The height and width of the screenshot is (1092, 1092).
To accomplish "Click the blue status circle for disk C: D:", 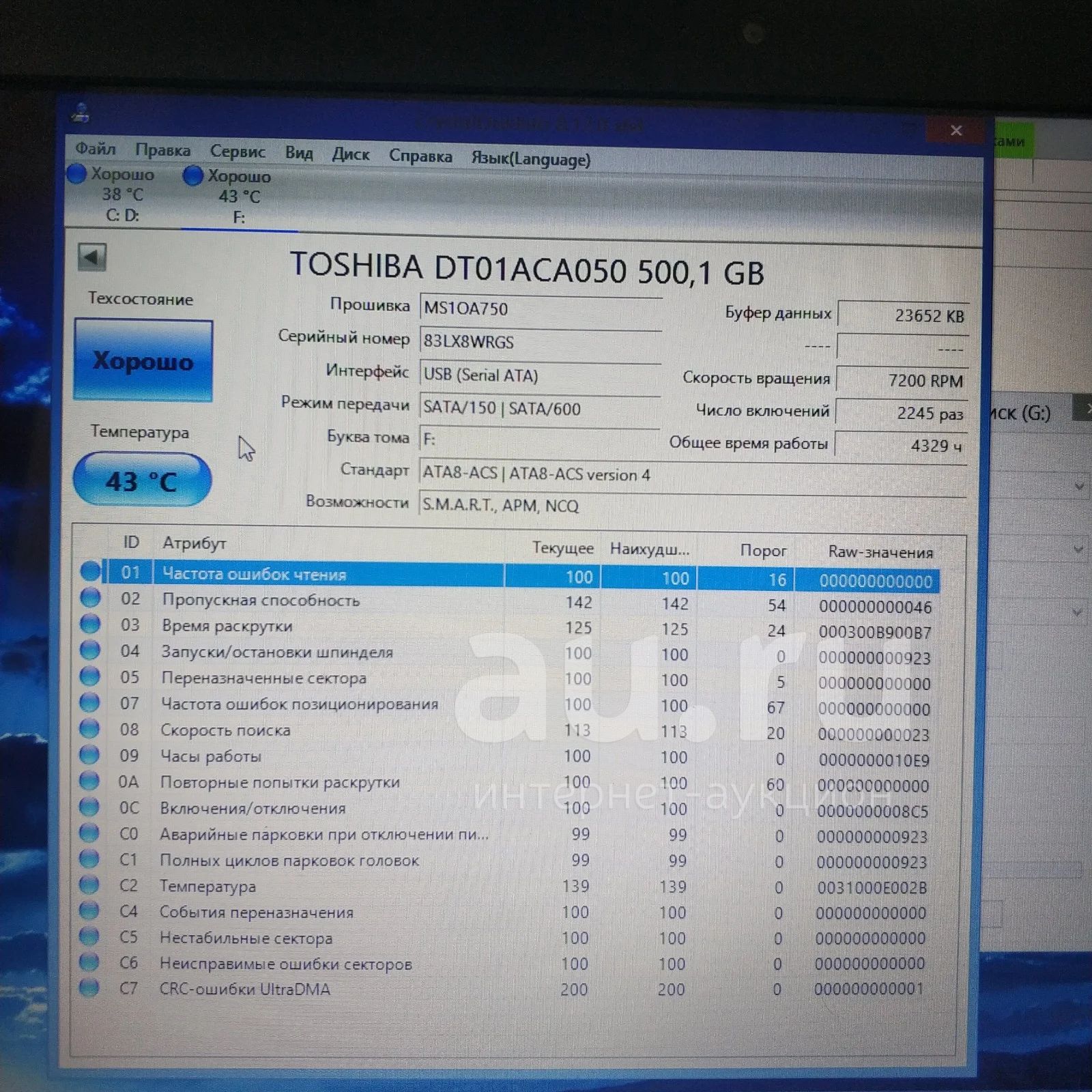I will (x=76, y=174).
